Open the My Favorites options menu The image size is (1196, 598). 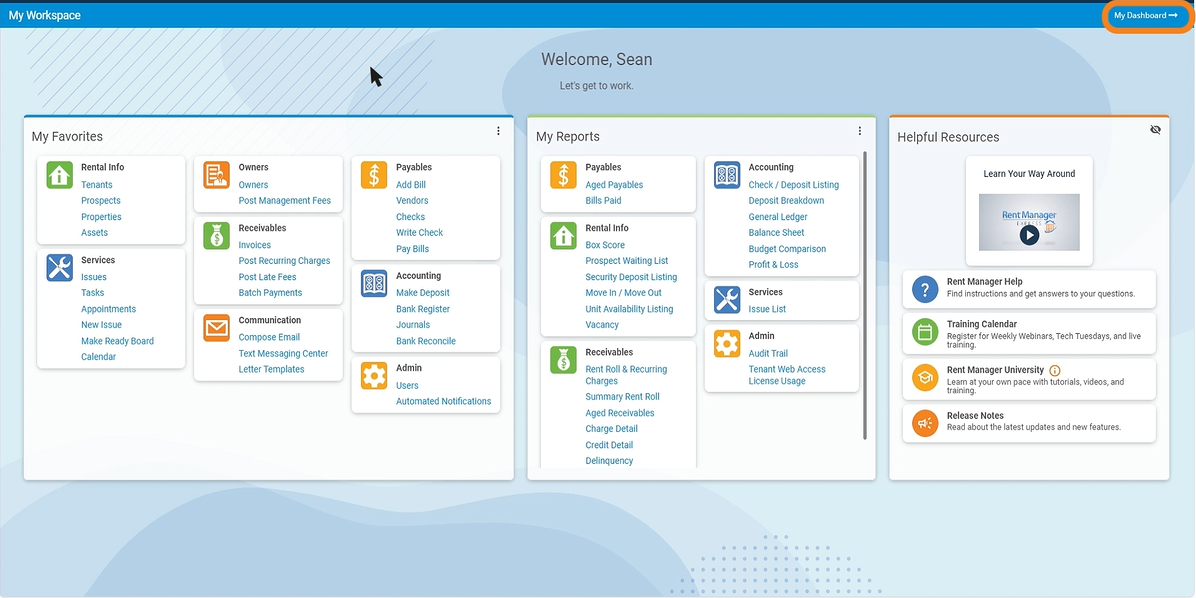[498, 130]
